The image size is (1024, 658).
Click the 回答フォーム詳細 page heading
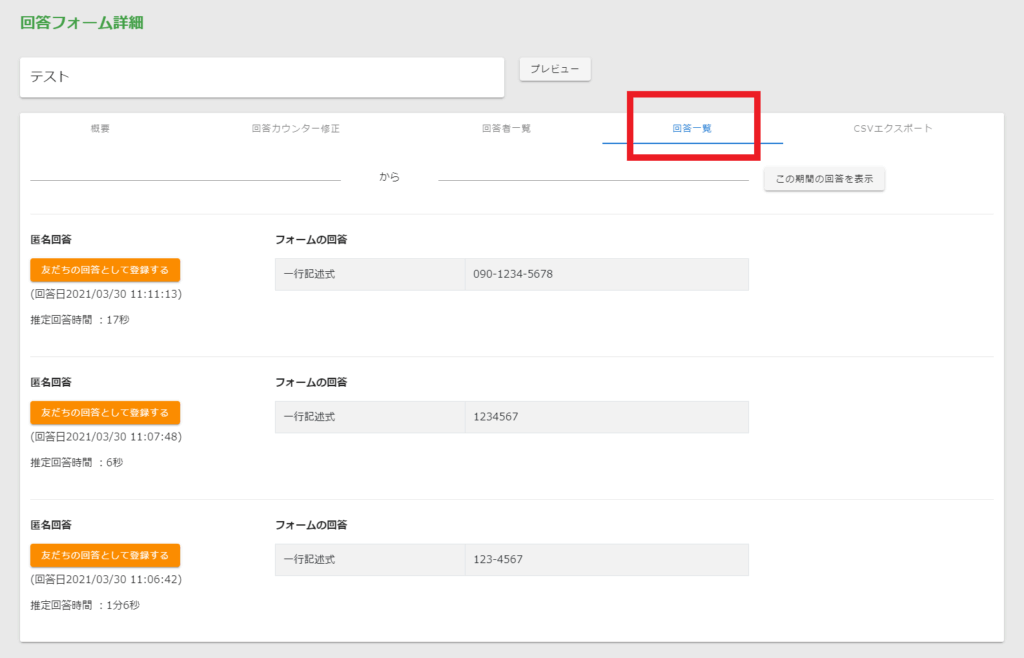[82, 22]
